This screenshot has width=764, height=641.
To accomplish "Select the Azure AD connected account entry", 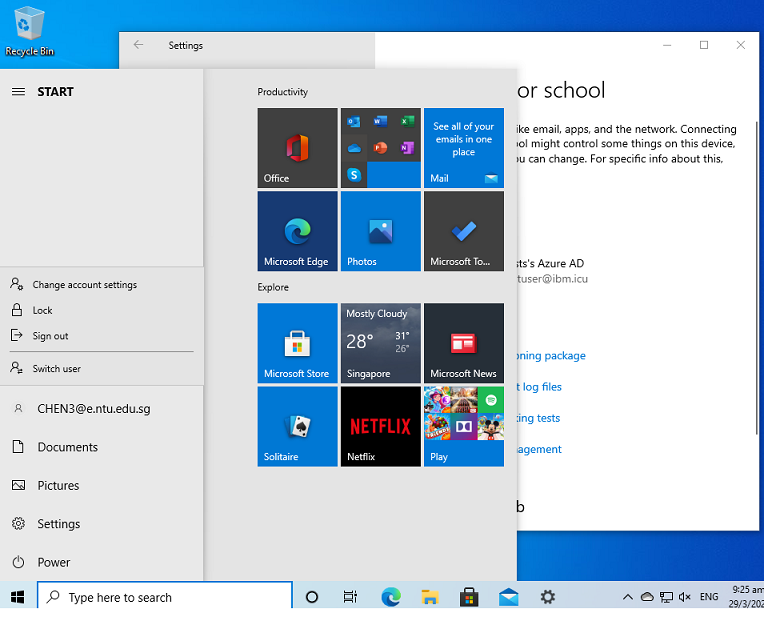I will click(x=552, y=271).
